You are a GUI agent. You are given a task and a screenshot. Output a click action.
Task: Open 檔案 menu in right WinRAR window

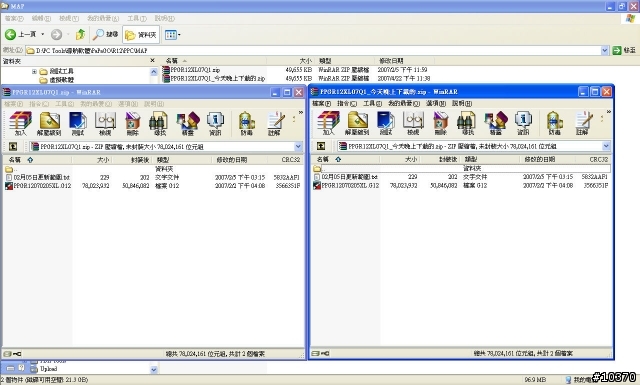click(x=321, y=103)
